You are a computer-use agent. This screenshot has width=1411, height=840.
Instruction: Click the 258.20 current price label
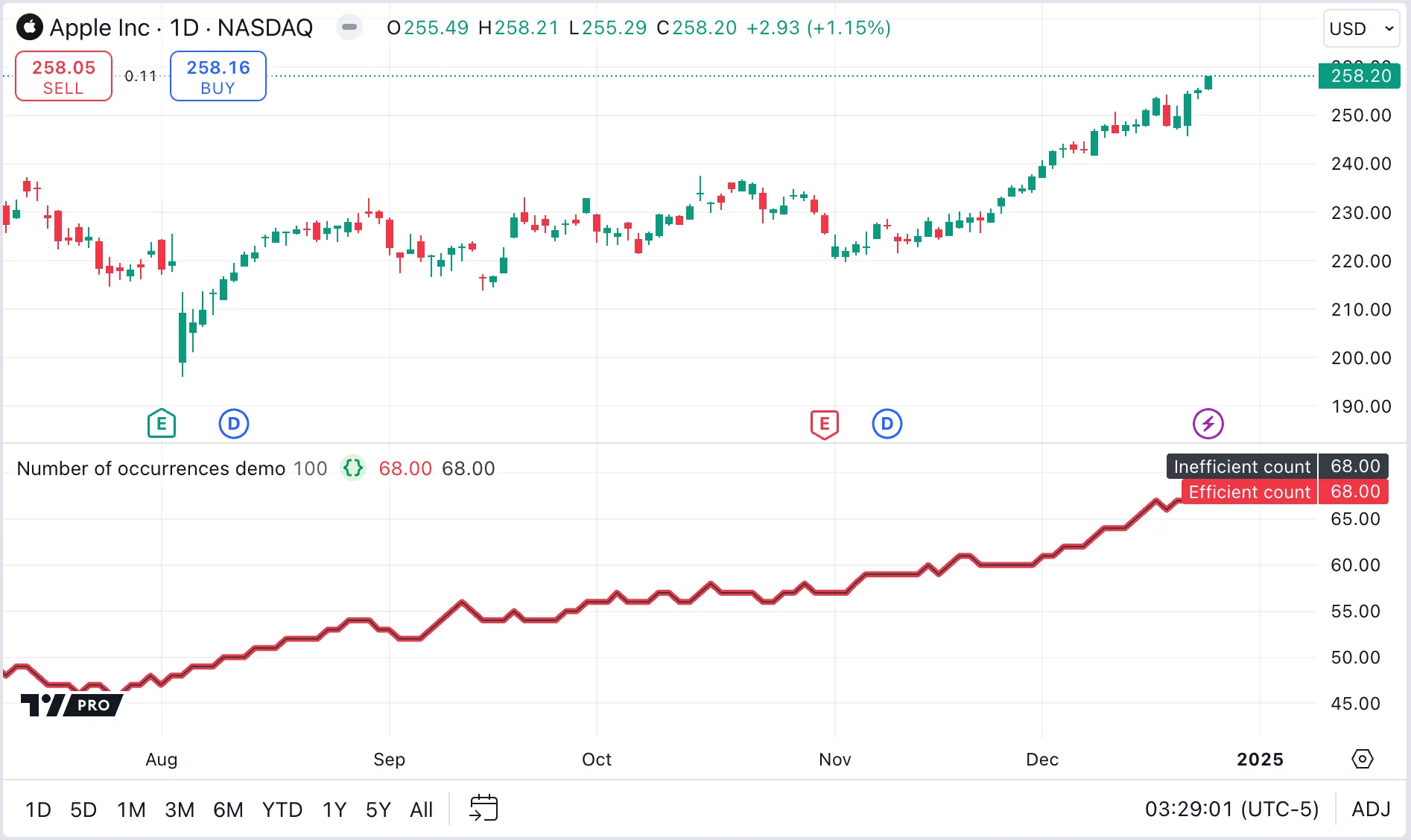pos(1360,76)
